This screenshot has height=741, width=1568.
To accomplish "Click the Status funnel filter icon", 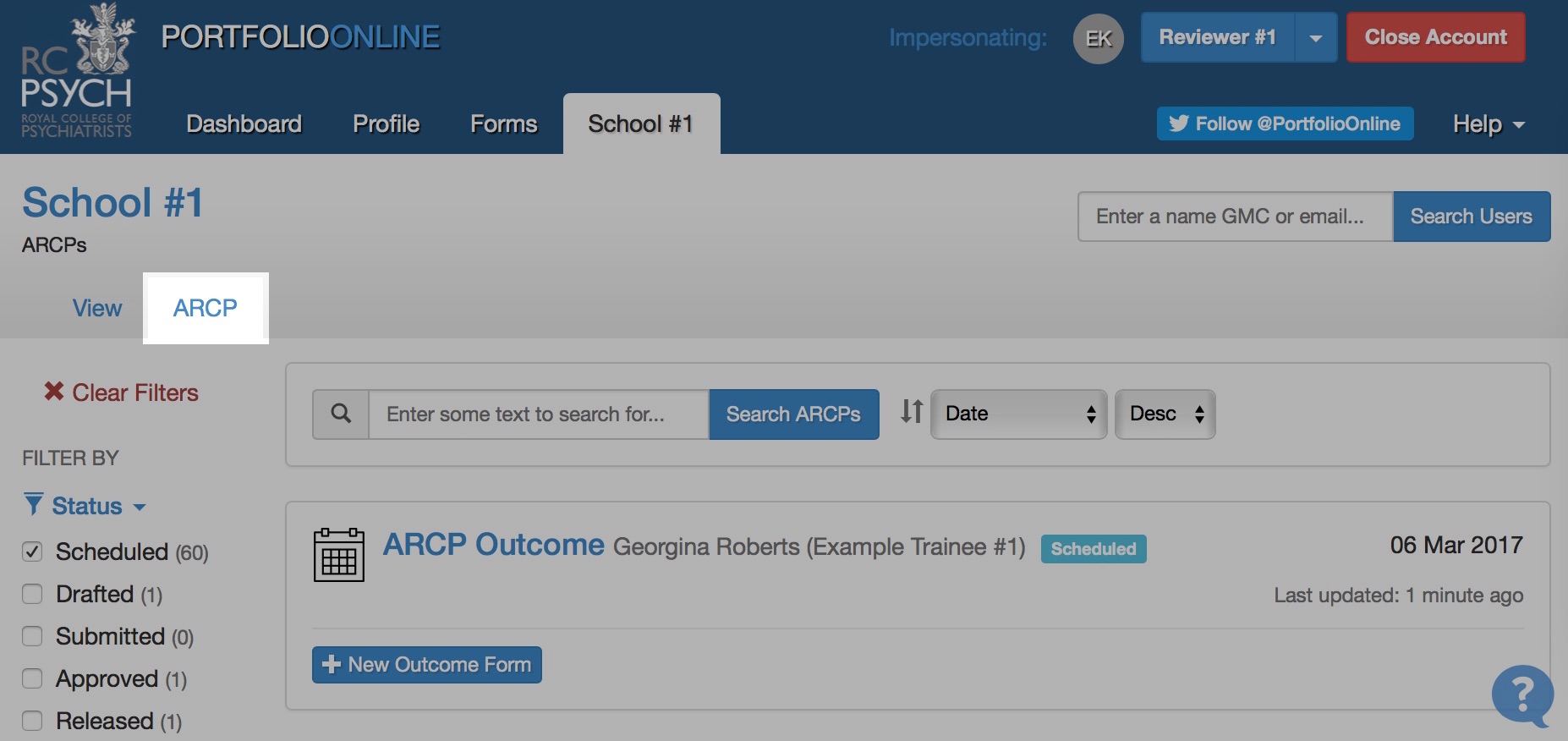I will [34, 505].
